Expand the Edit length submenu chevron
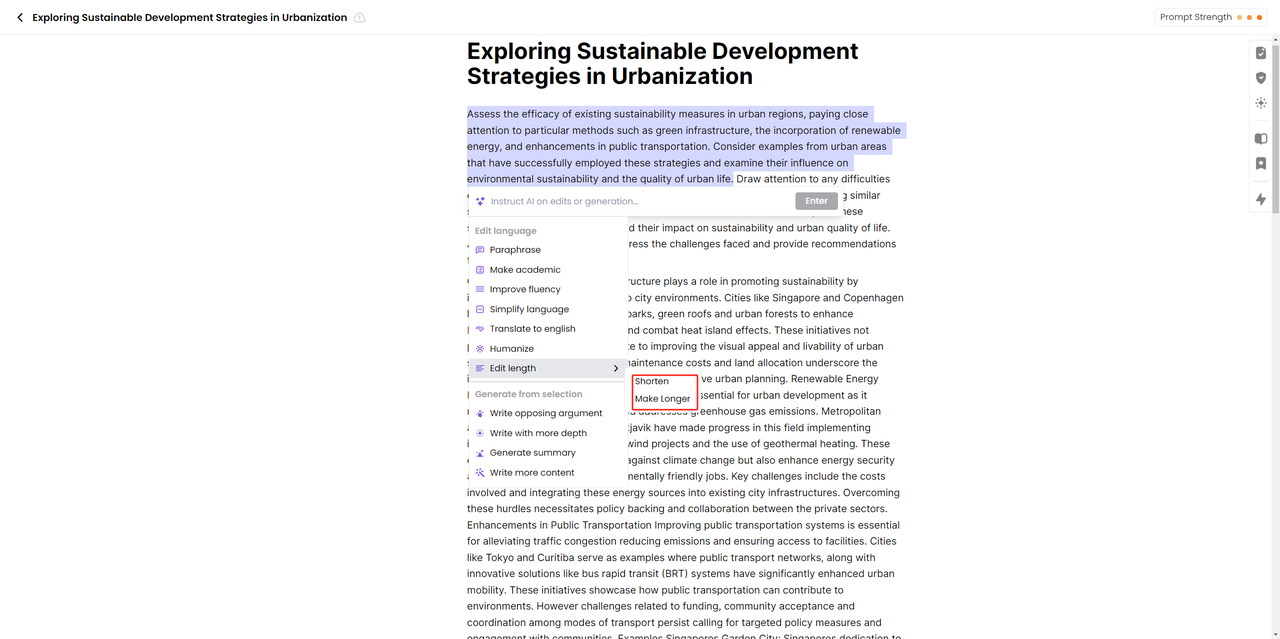 616,368
